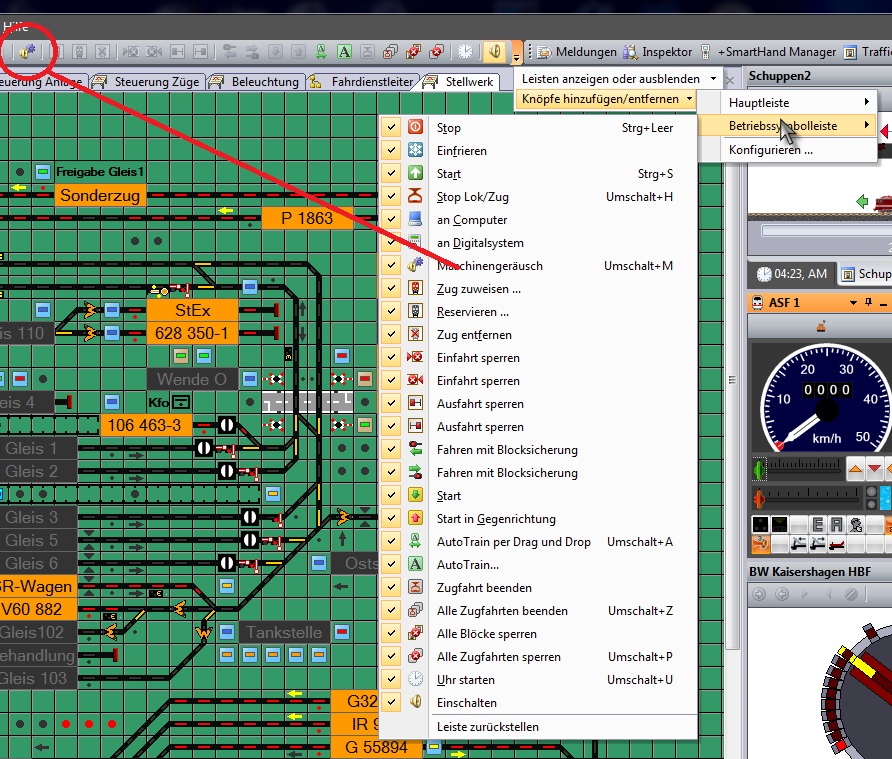Click the engine sound icon circled in red
Viewport: 892px width, 759px height.
pyautogui.click(x=24, y=51)
